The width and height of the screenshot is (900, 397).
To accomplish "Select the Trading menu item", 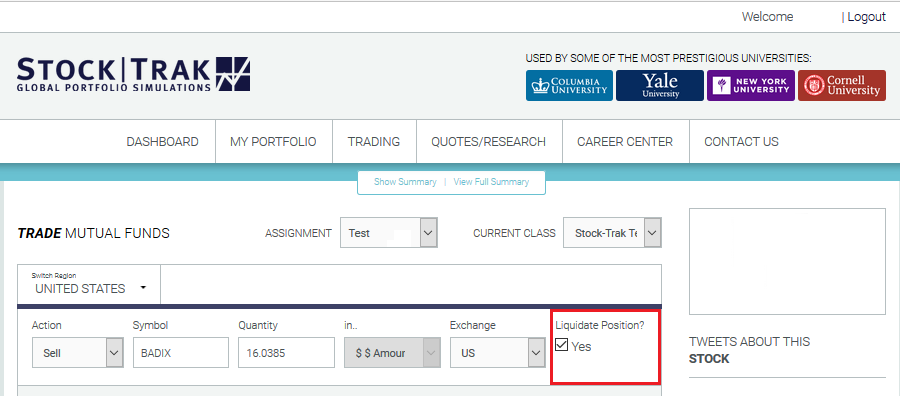I will (x=374, y=142).
